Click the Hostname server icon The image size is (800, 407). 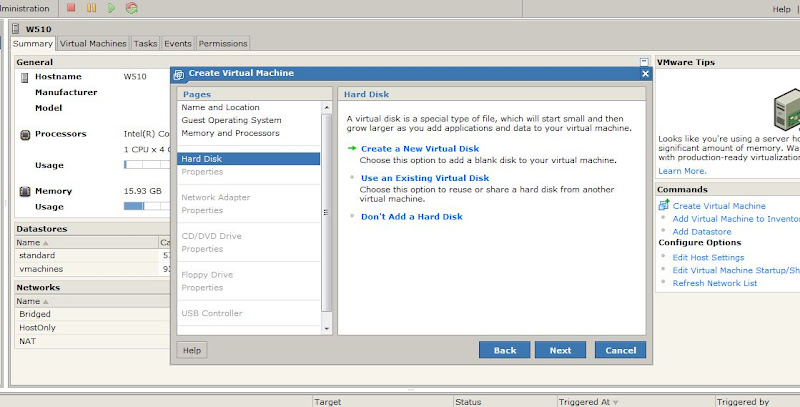[24, 78]
